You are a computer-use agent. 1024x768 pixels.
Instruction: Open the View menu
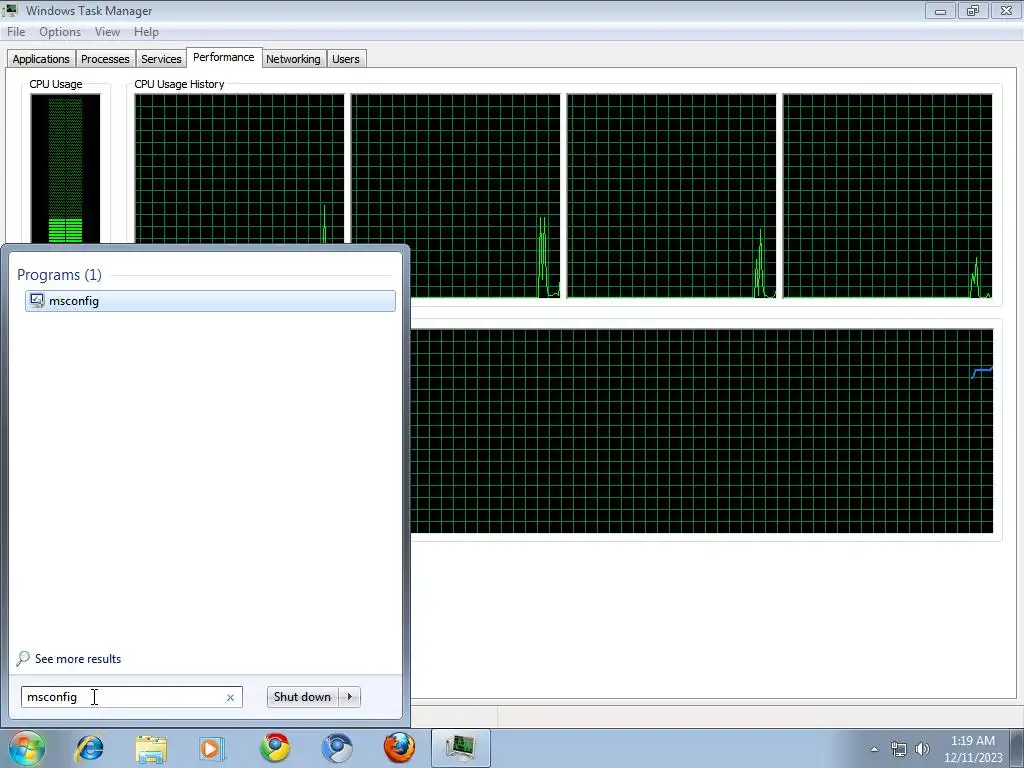click(107, 32)
